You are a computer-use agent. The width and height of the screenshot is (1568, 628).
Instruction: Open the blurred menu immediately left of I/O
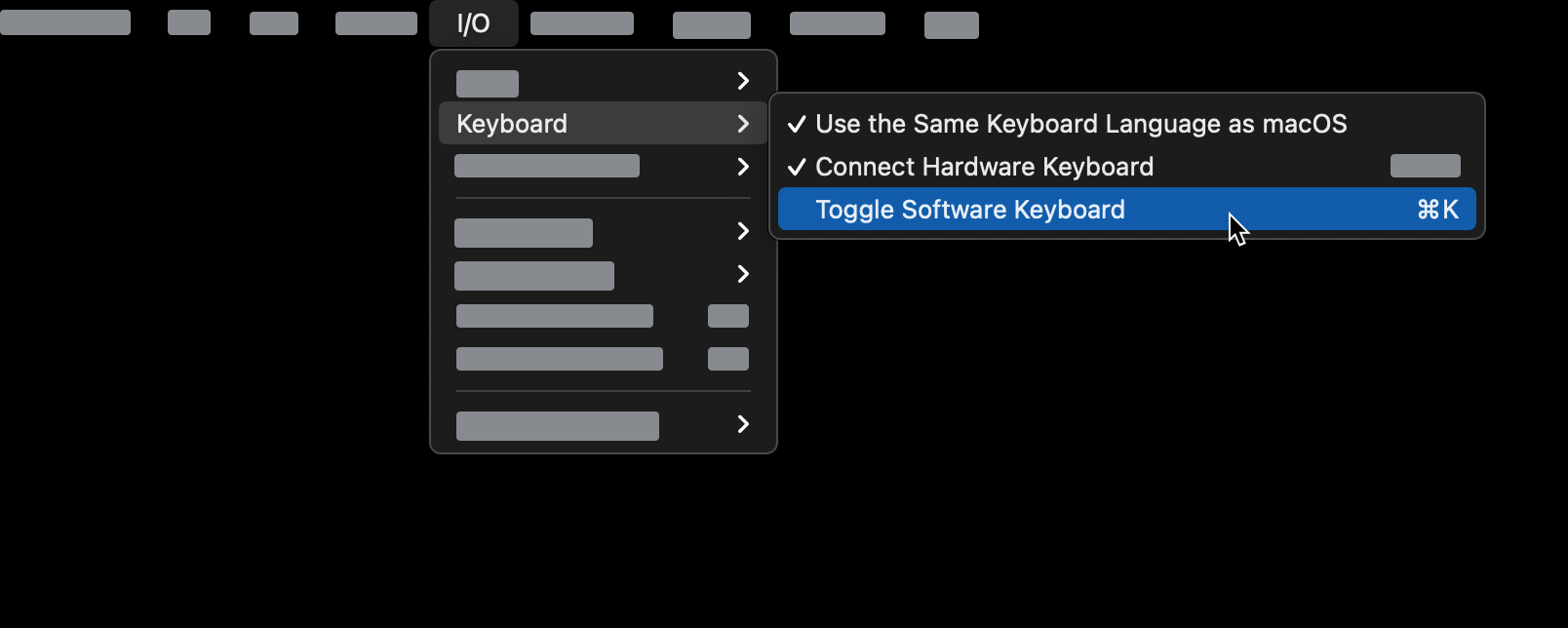tap(376, 23)
